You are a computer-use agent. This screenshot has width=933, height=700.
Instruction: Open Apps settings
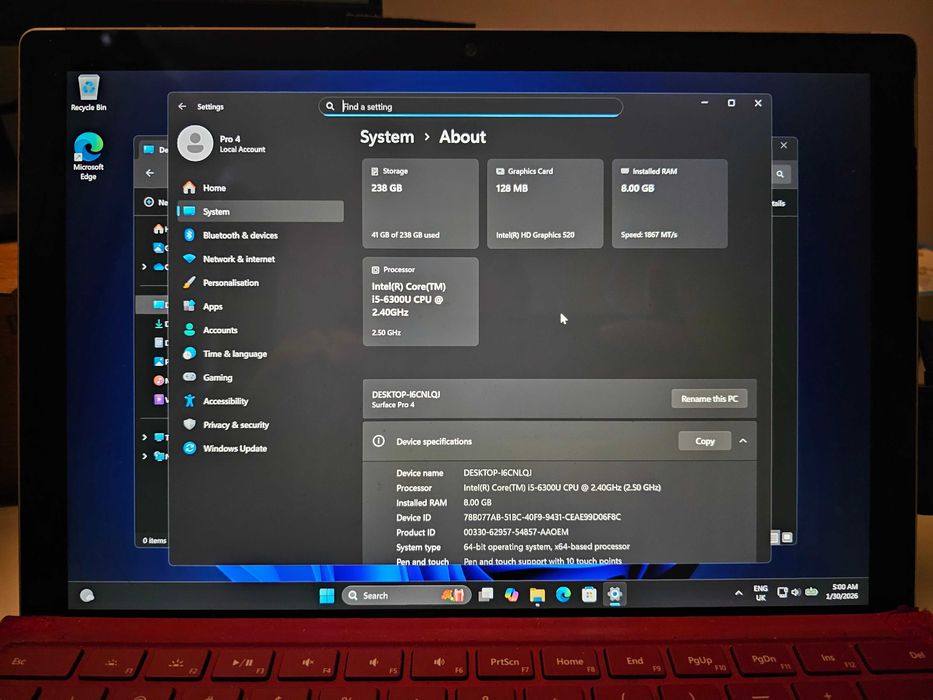pyautogui.click(x=261, y=307)
